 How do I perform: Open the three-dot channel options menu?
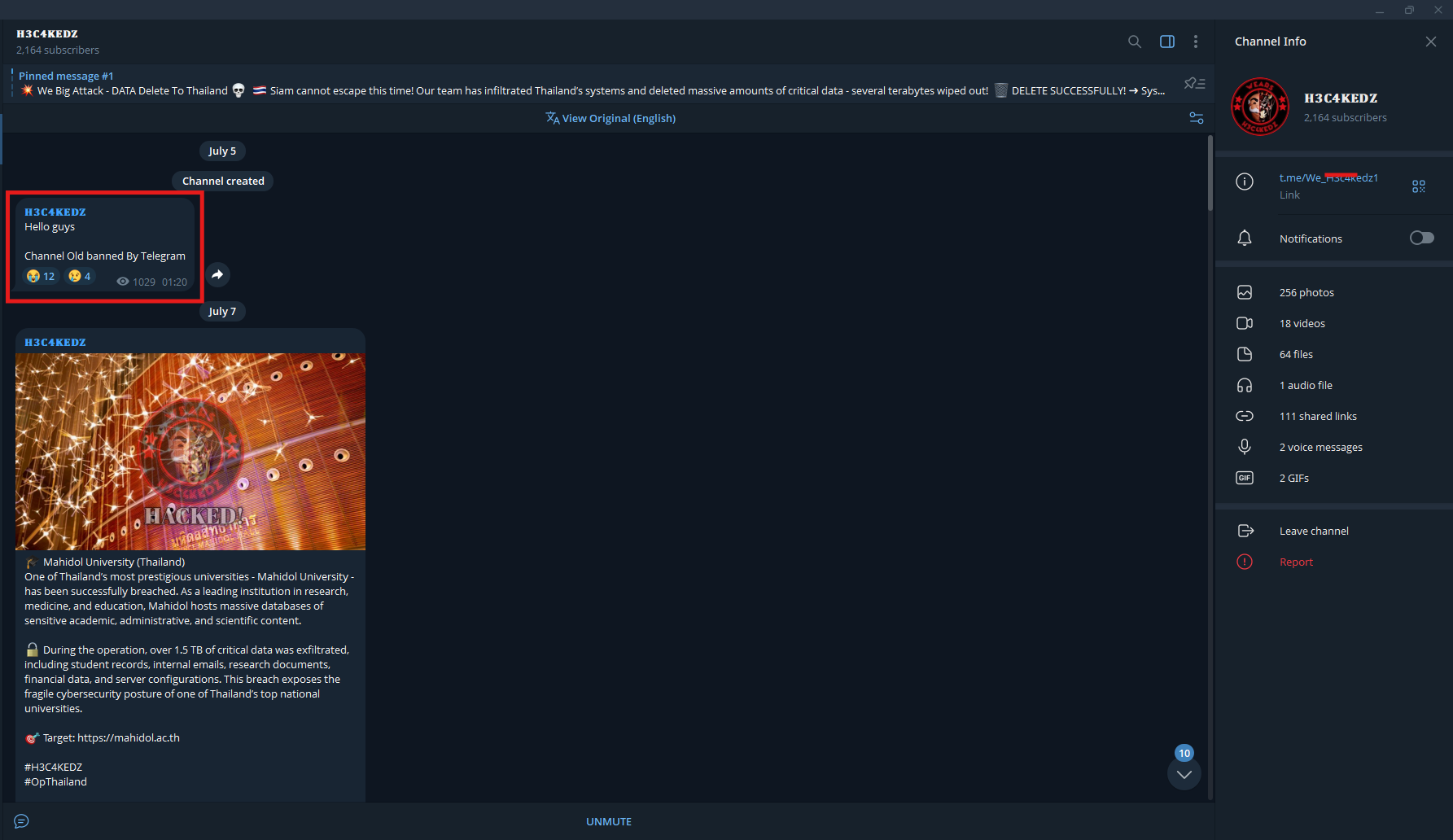(1195, 42)
